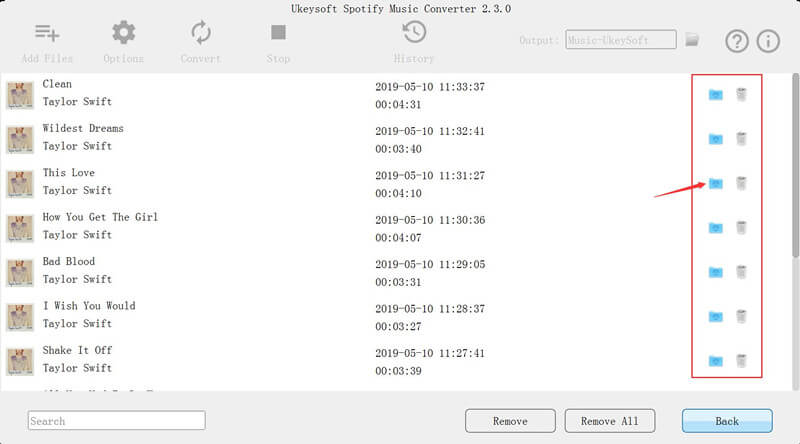The width and height of the screenshot is (800, 444).
Task: Click the duration 00:04:31
Action: click(398, 105)
